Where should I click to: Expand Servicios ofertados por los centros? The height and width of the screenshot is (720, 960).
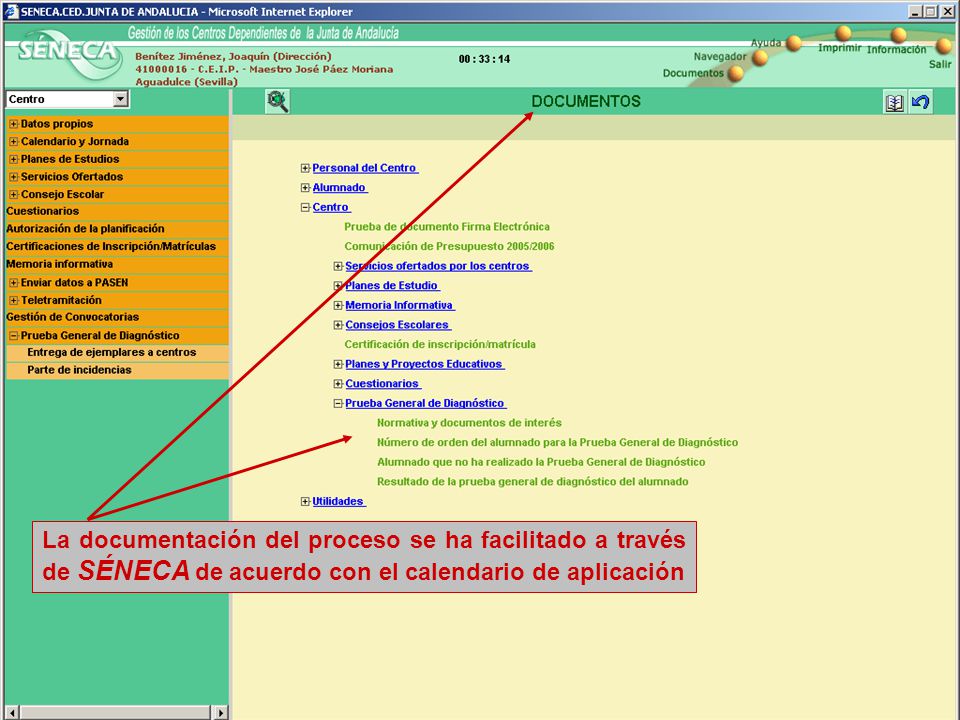click(x=338, y=266)
